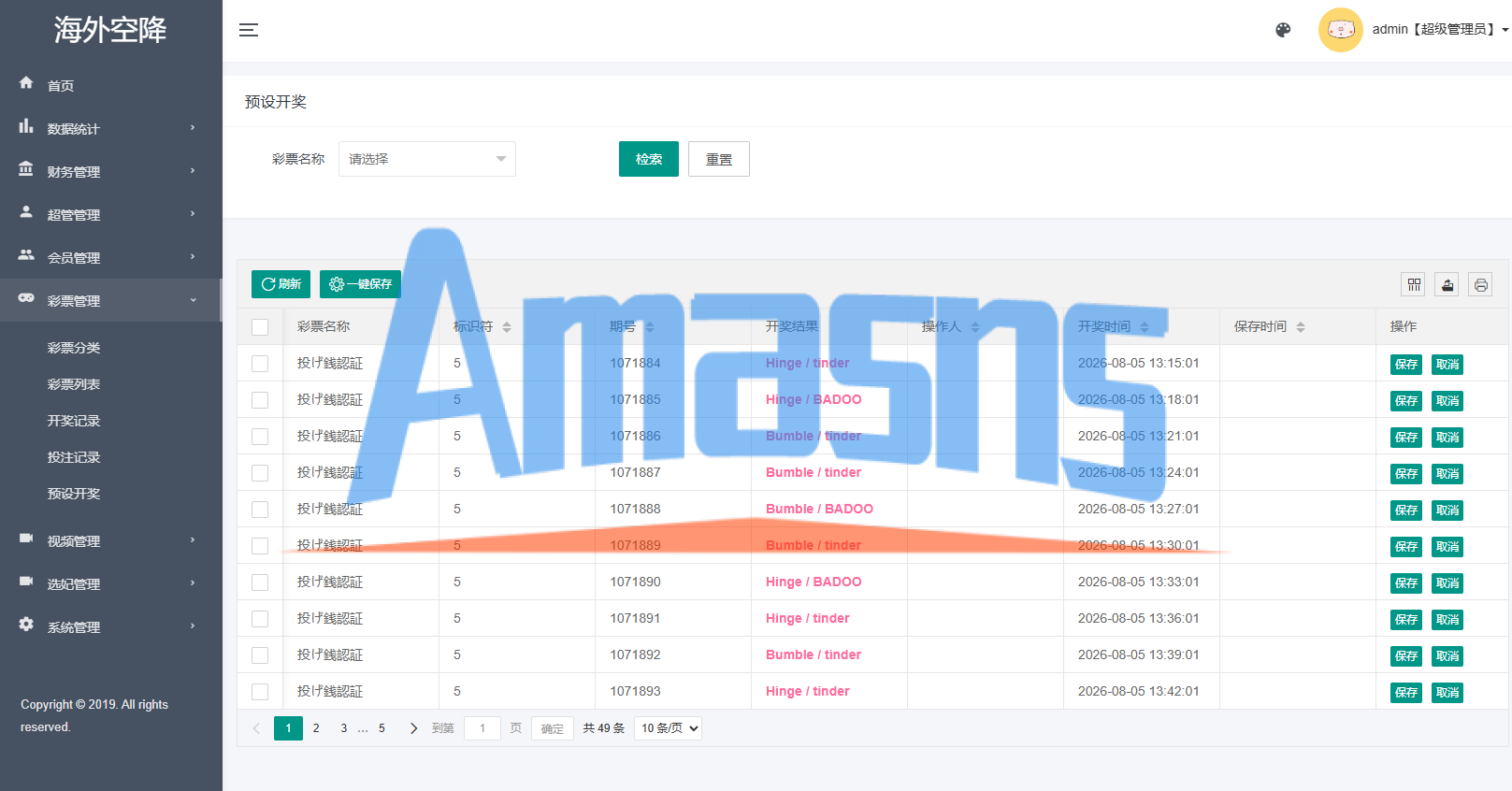The width and height of the screenshot is (1512, 791).
Task: Click the bar chart icon for 数据统计
Action: 26,126
